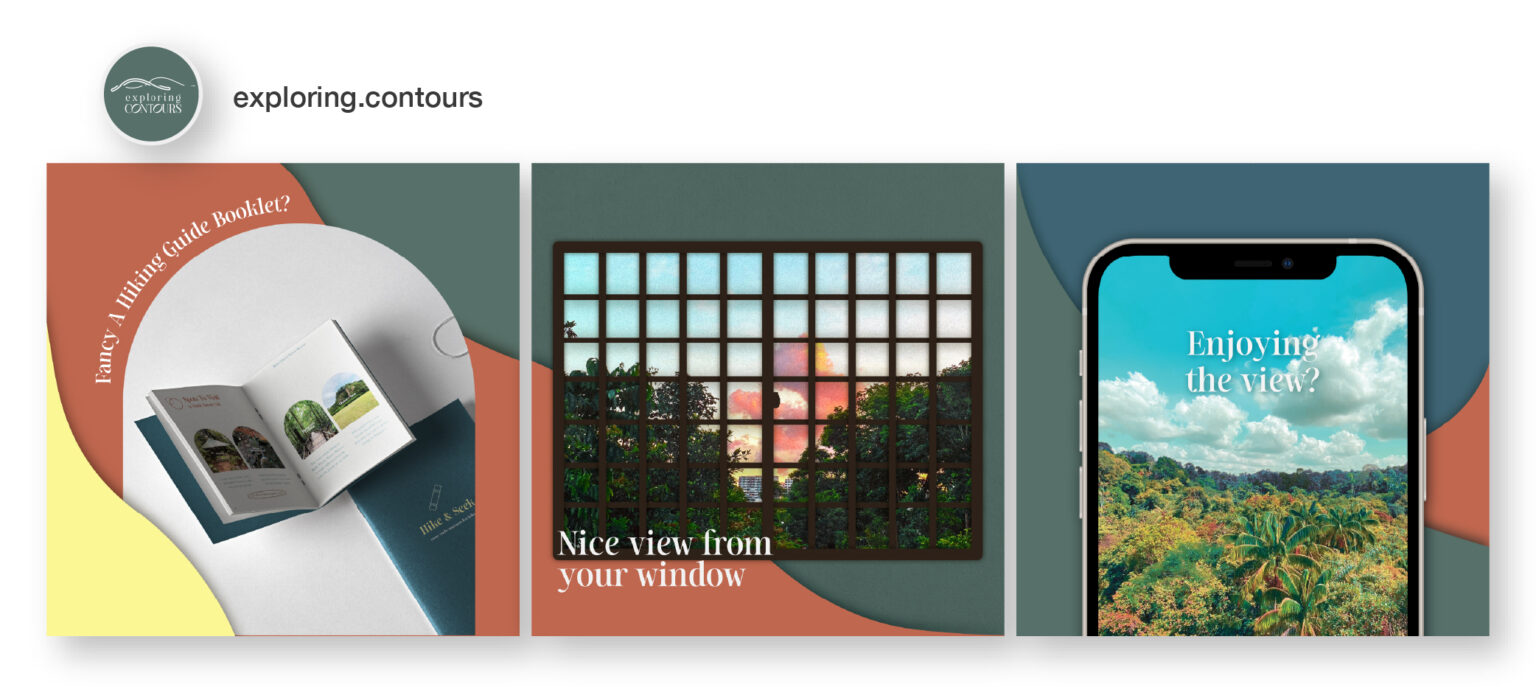Open the Exploring Contours profile logo avatar
Viewport: 1536px width, 687px height.
153,96
